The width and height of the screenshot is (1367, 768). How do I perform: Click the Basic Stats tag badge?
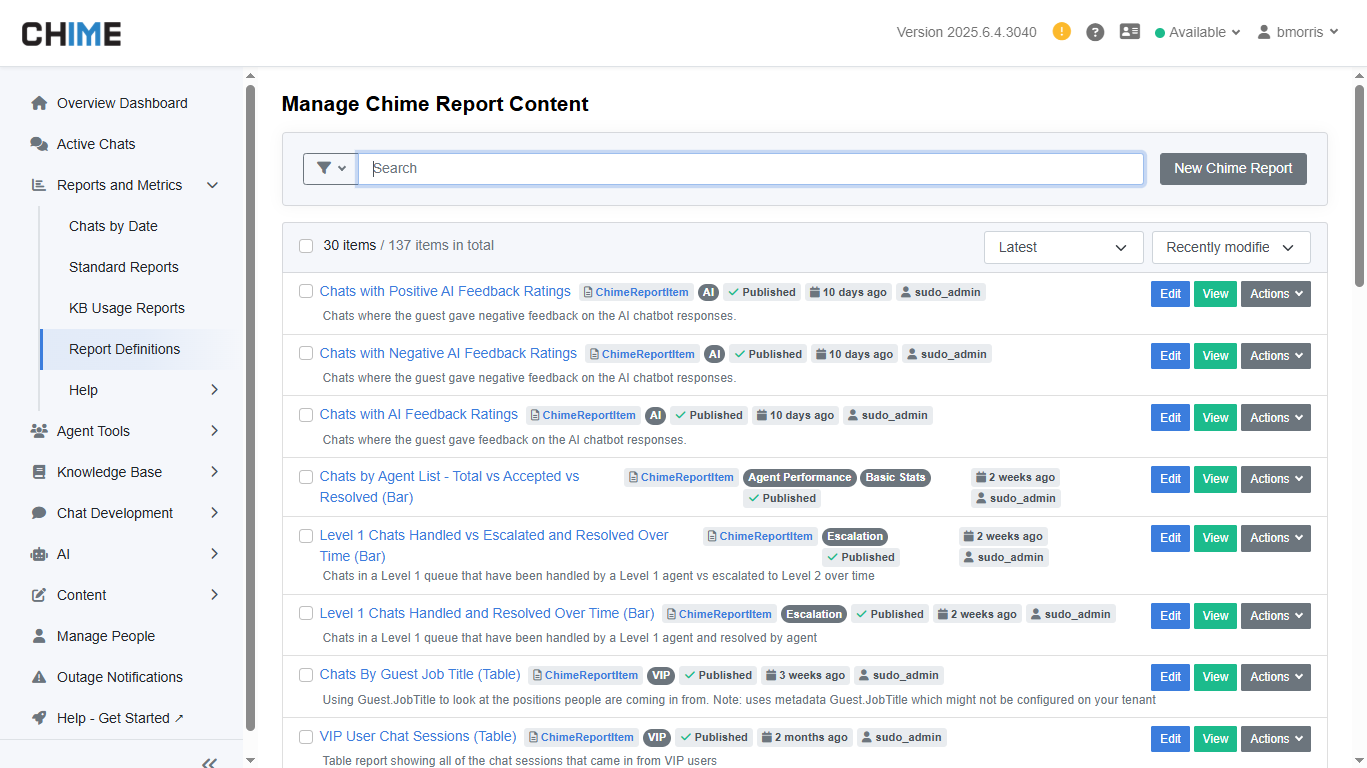895,477
